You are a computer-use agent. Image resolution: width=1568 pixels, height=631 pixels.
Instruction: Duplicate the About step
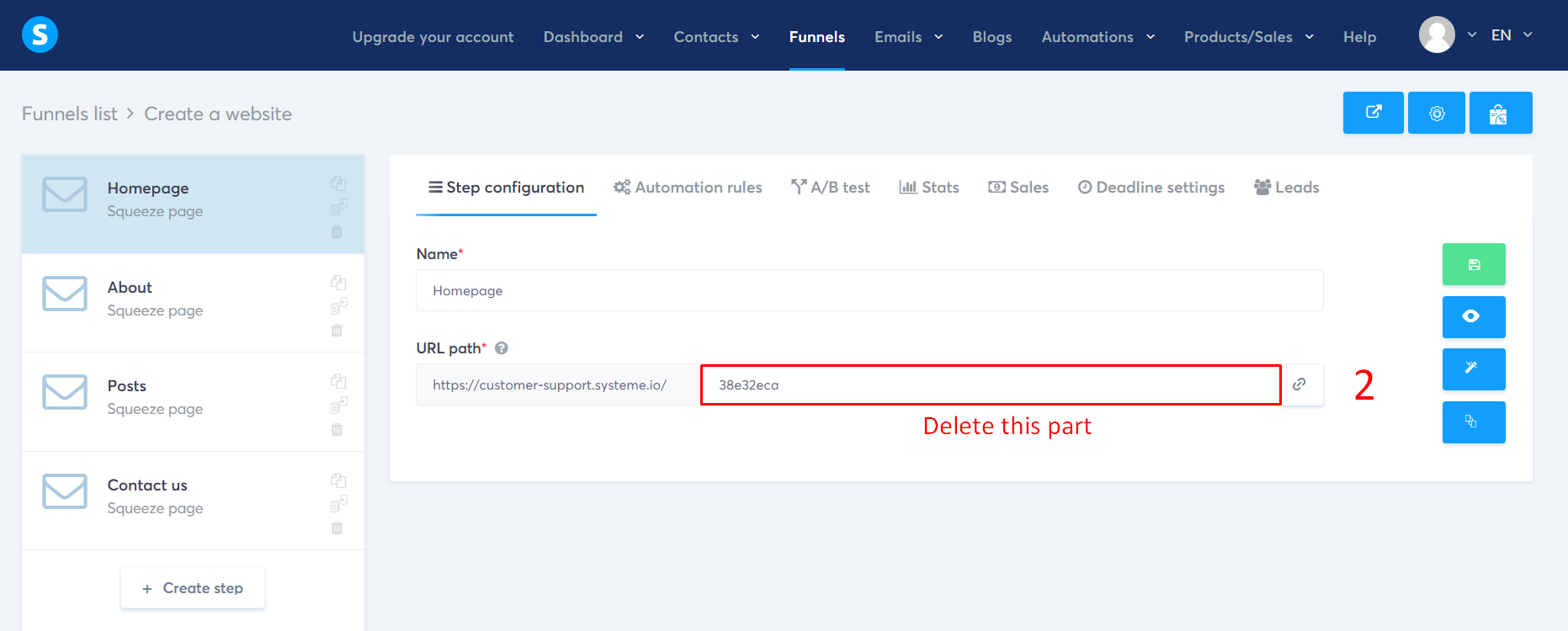tap(338, 283)
